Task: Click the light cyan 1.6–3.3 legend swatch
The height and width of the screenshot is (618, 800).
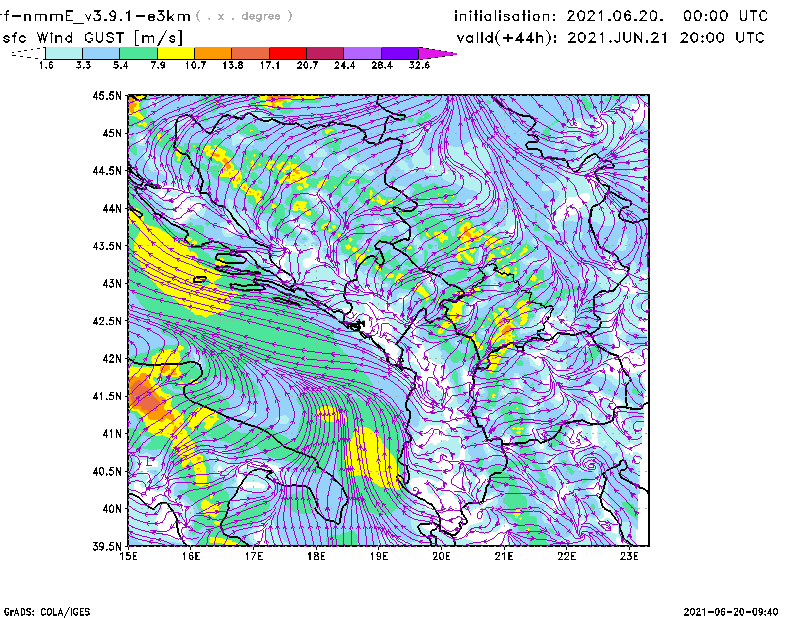Action: point(64,53)
